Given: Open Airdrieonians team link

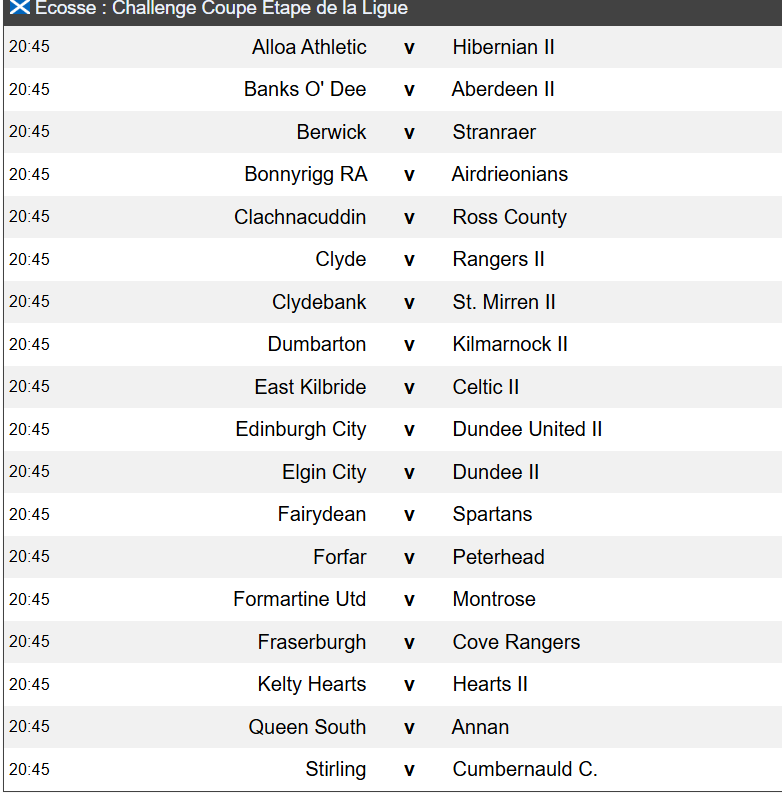Looking at the screenshot, I should tap(510, 174).
